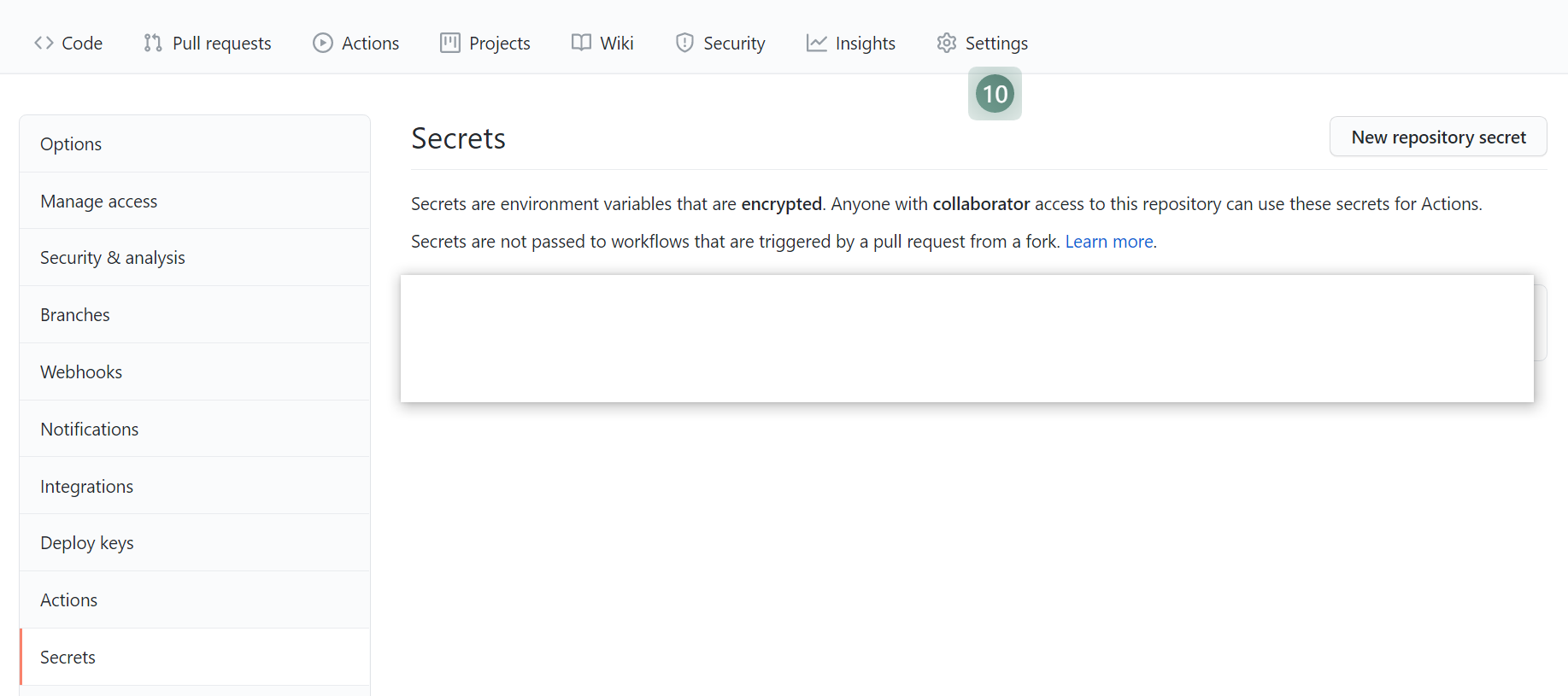1568x696 pixels.
Task: Open Manage access settings
Action: point(195,202)
